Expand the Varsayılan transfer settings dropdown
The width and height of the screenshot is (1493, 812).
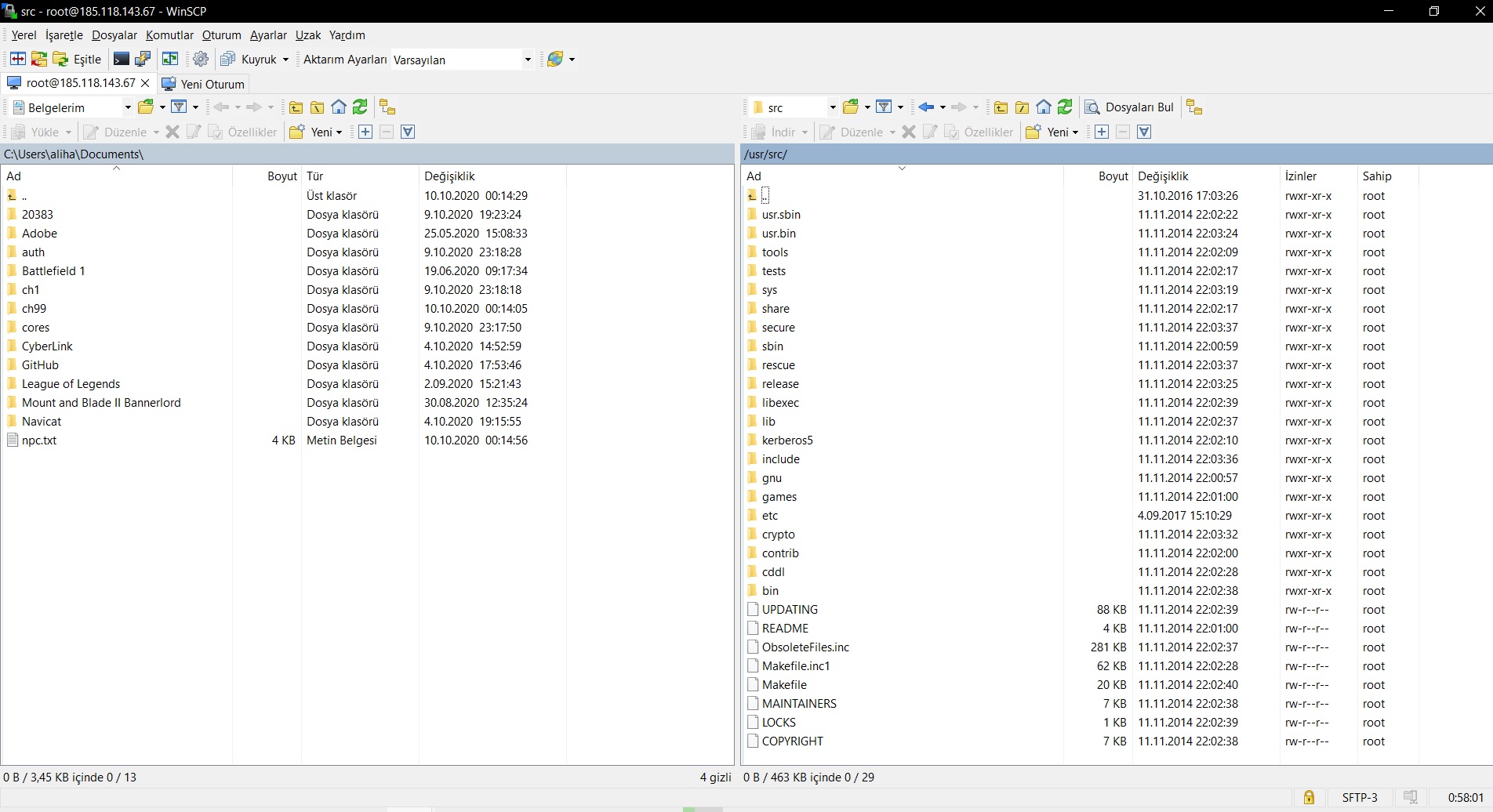coord(528,60)
